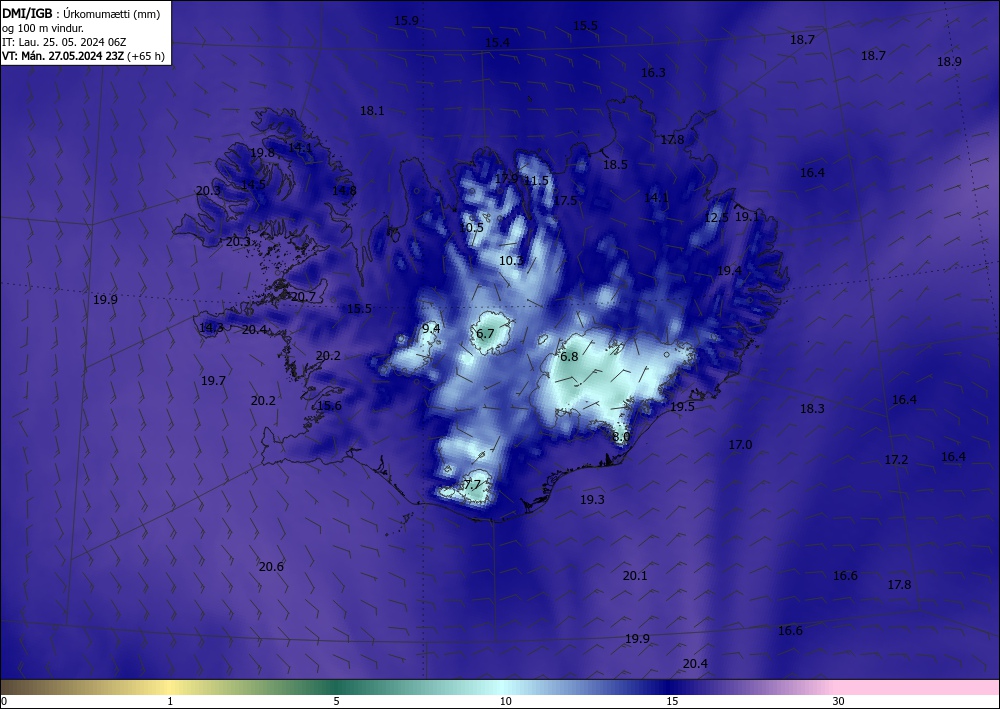Click the value 18.3 east of Iceland
This screenshot has height=709, width=1000.
coord(812,409)
